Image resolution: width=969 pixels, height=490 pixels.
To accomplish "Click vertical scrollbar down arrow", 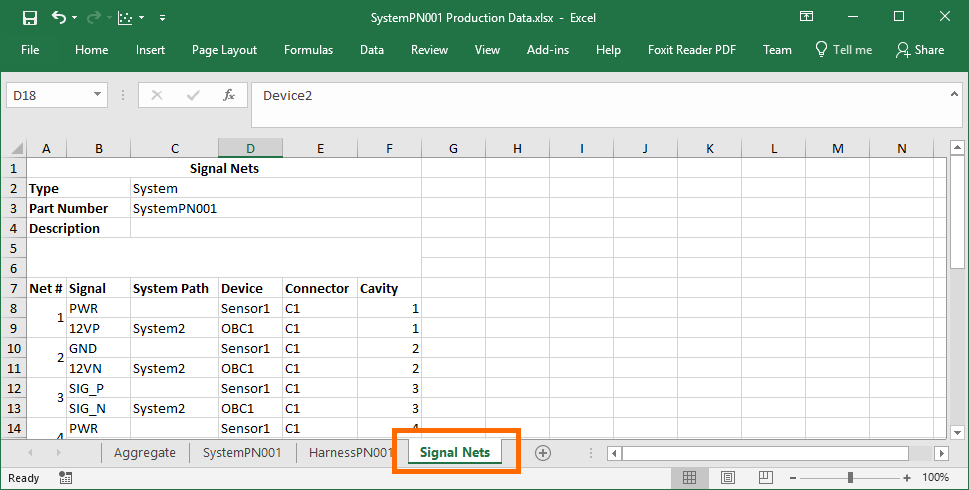I will (957, 433).
